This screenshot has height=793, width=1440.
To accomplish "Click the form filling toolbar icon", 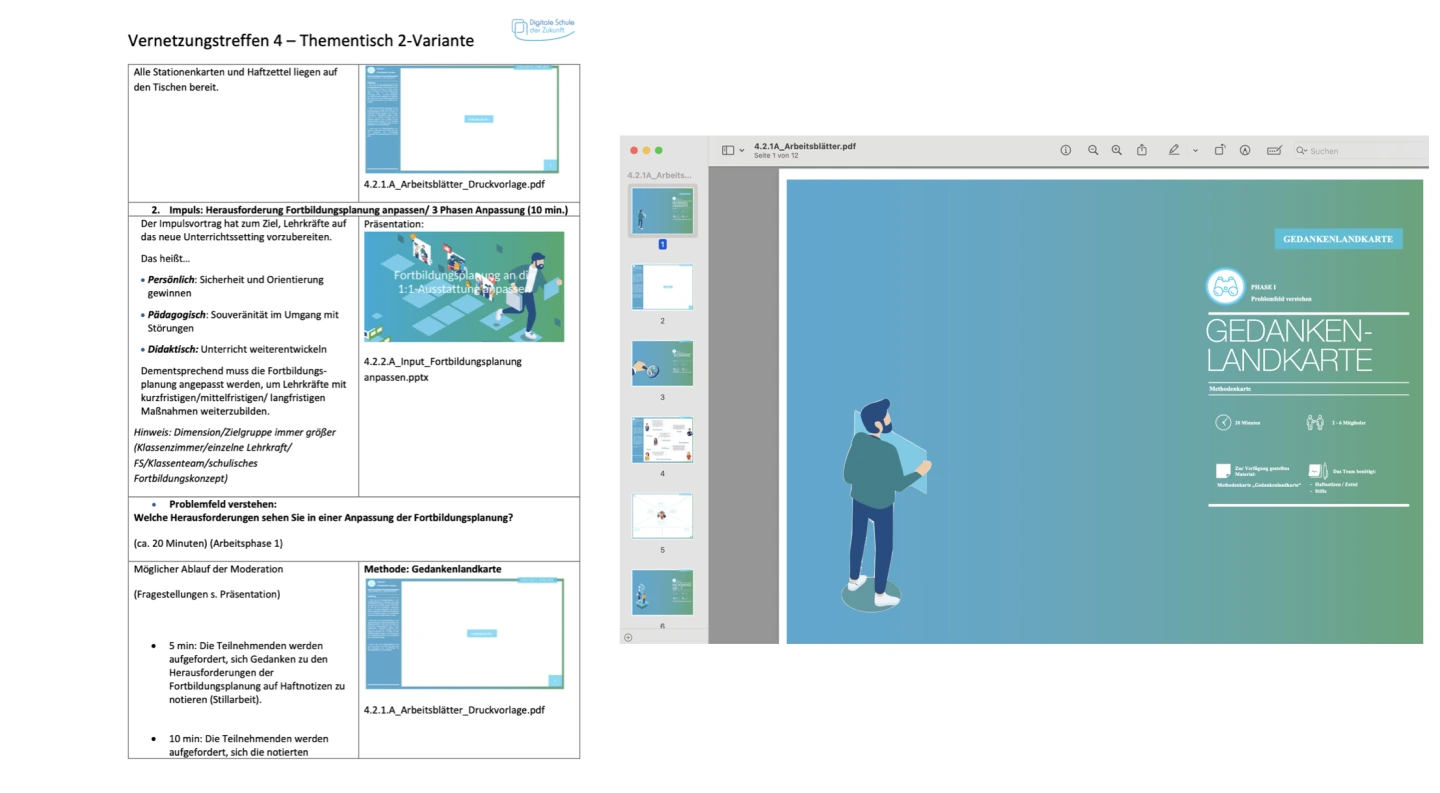I will tap(1274, 150).
